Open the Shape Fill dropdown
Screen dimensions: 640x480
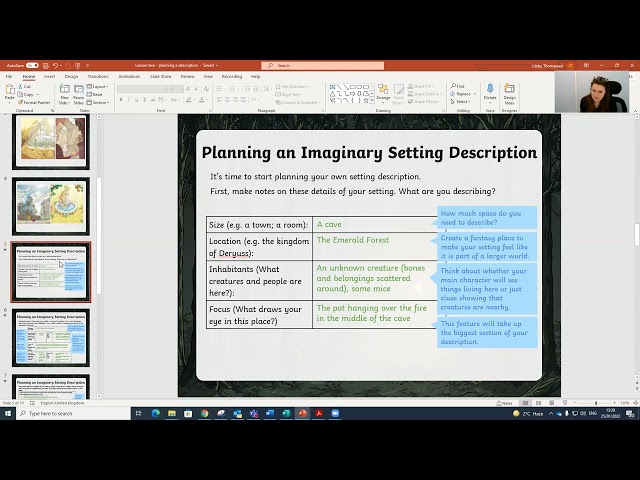click(420, 86)
